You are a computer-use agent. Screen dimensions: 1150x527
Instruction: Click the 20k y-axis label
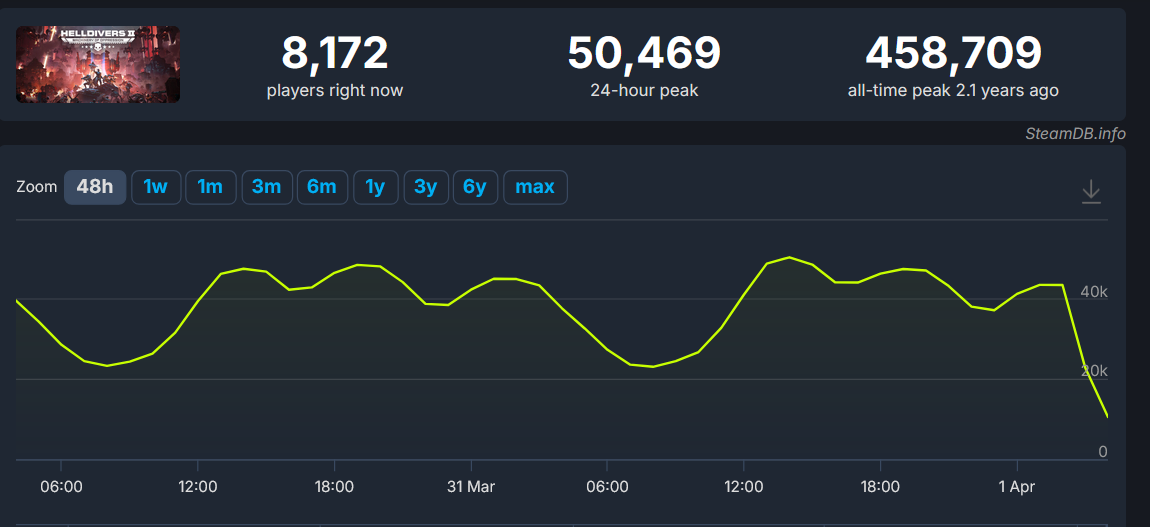pos(1094,372)
